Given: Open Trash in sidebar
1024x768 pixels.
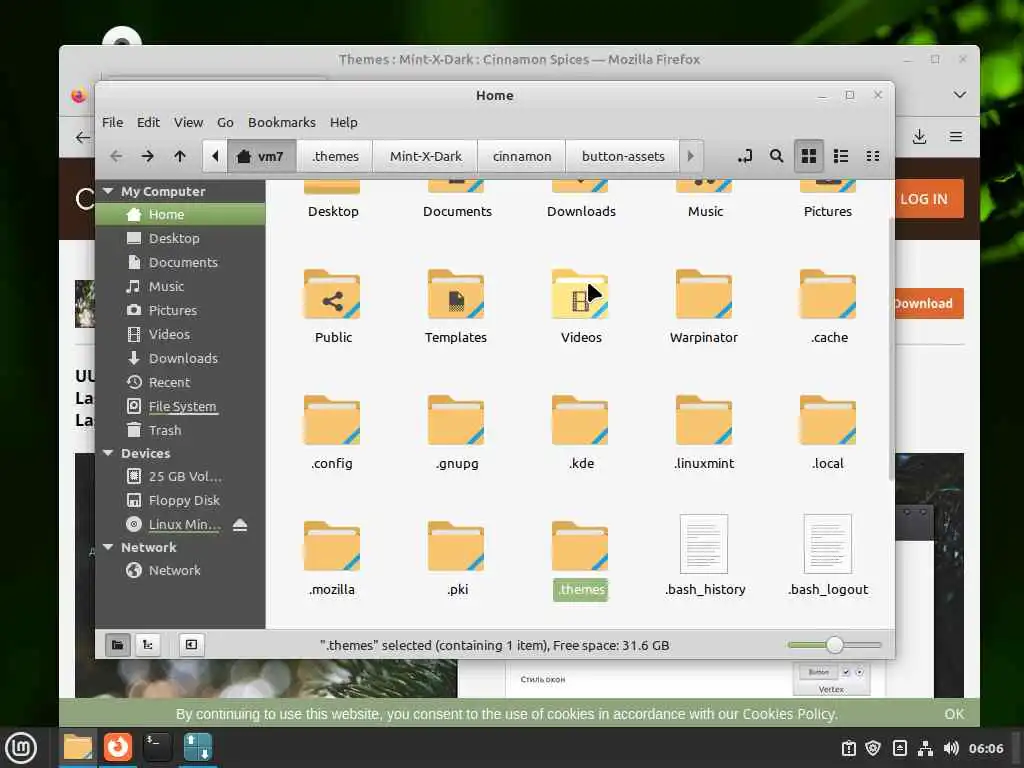Looking at the screenshot, I should point(180,430).
